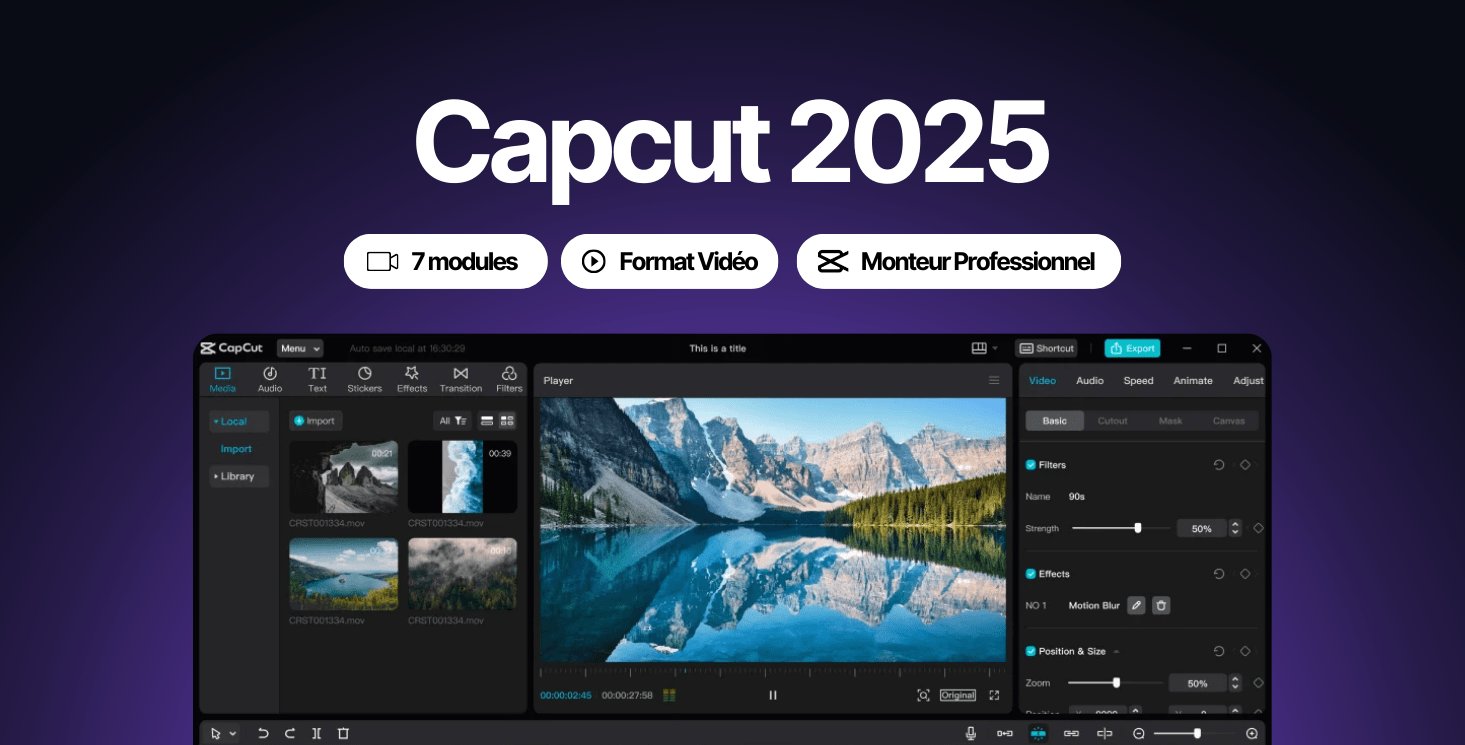Select the Canvas sub-tab
Image resolution: width=1465 pixels, height=745 pixels.
pyautogui.click(x=1229, y=421)
